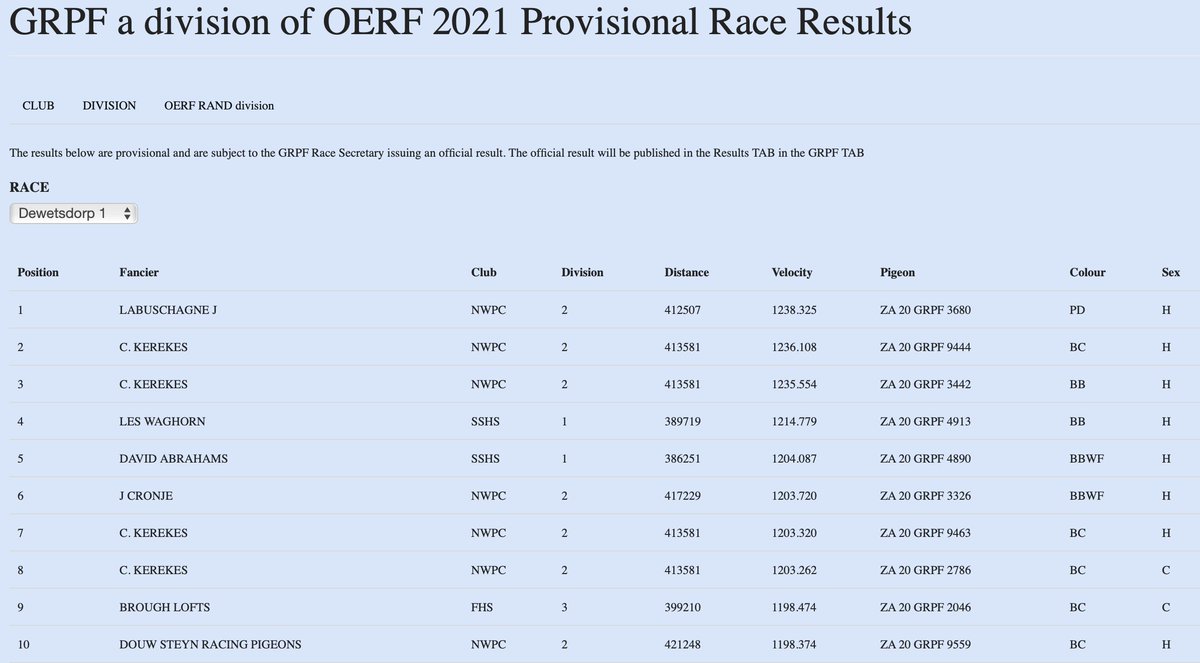This screenshot has height=663, width=1200.
Task: Click distance value 412507
Action: pos(683,310)
